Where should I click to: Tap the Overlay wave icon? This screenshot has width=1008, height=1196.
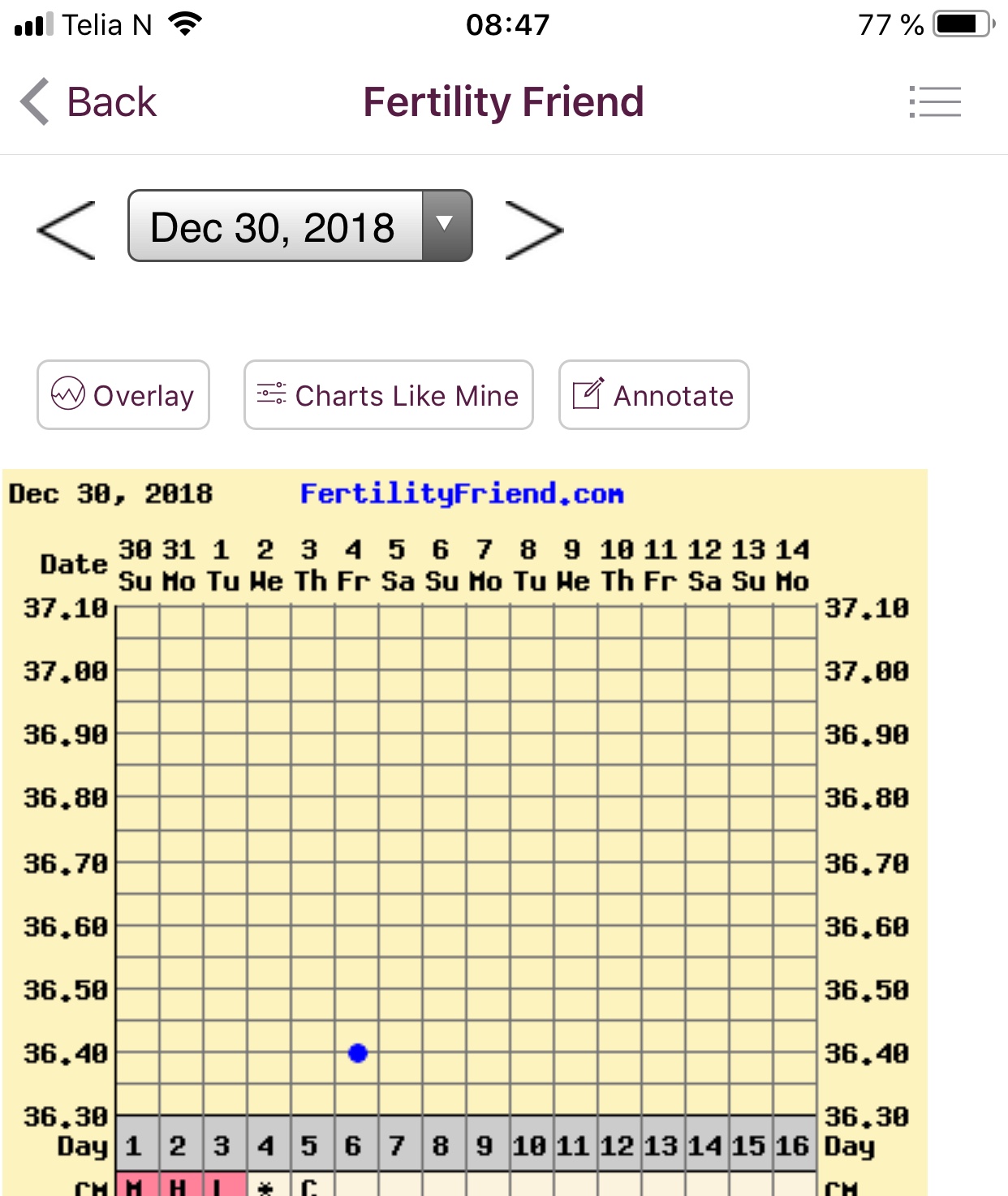click(68, 394)
